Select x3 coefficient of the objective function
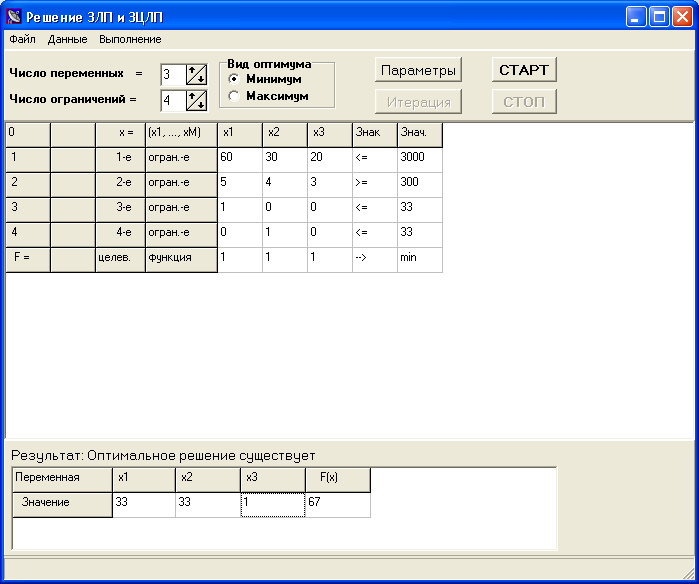This screenshot has height=584, width=699. tap(330, 260)
